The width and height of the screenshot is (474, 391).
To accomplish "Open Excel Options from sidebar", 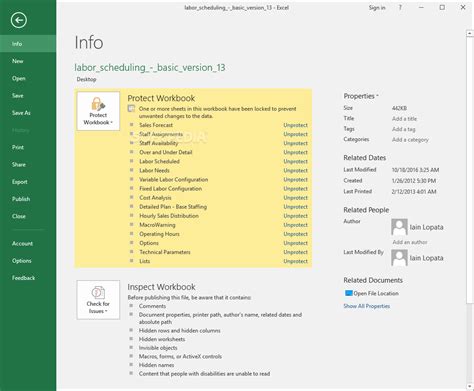I will [28, 261].
